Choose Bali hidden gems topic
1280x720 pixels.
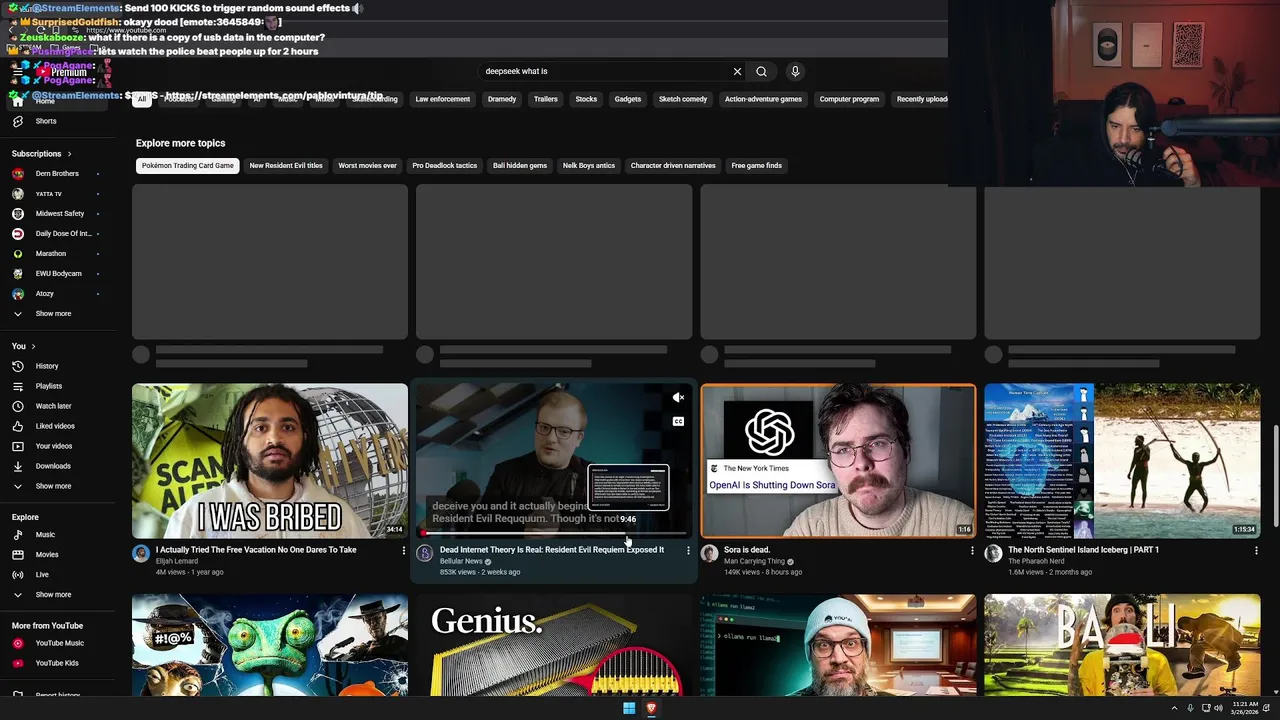coord(520,166)
